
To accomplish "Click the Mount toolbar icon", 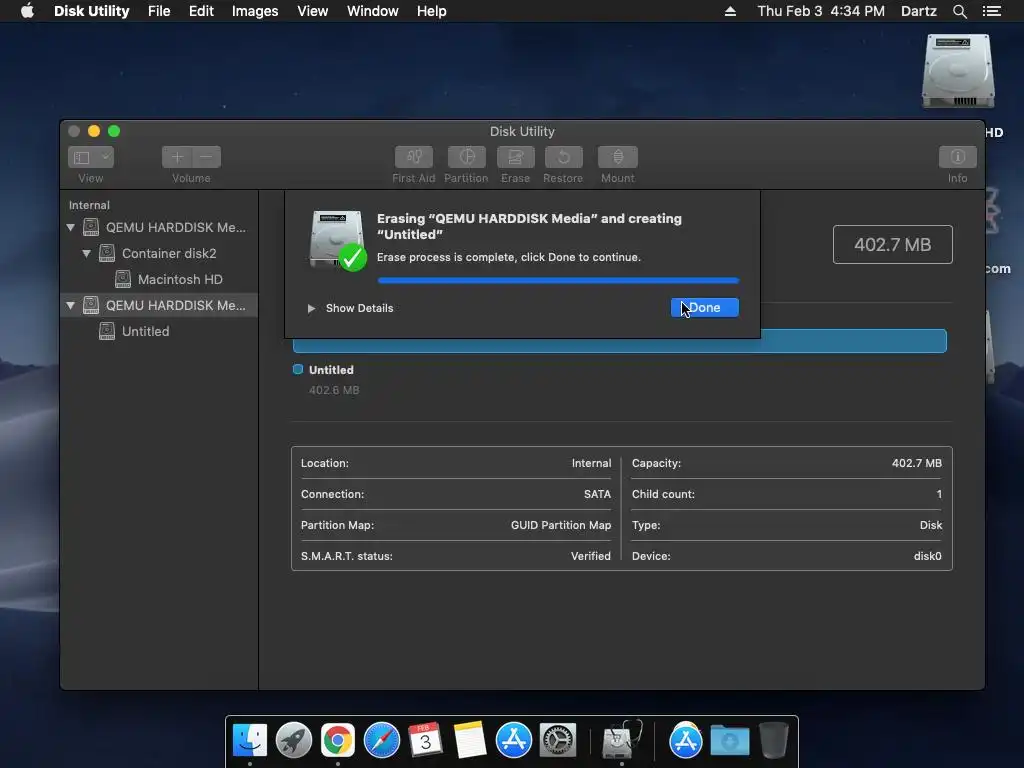I will (x=617, y=157).
